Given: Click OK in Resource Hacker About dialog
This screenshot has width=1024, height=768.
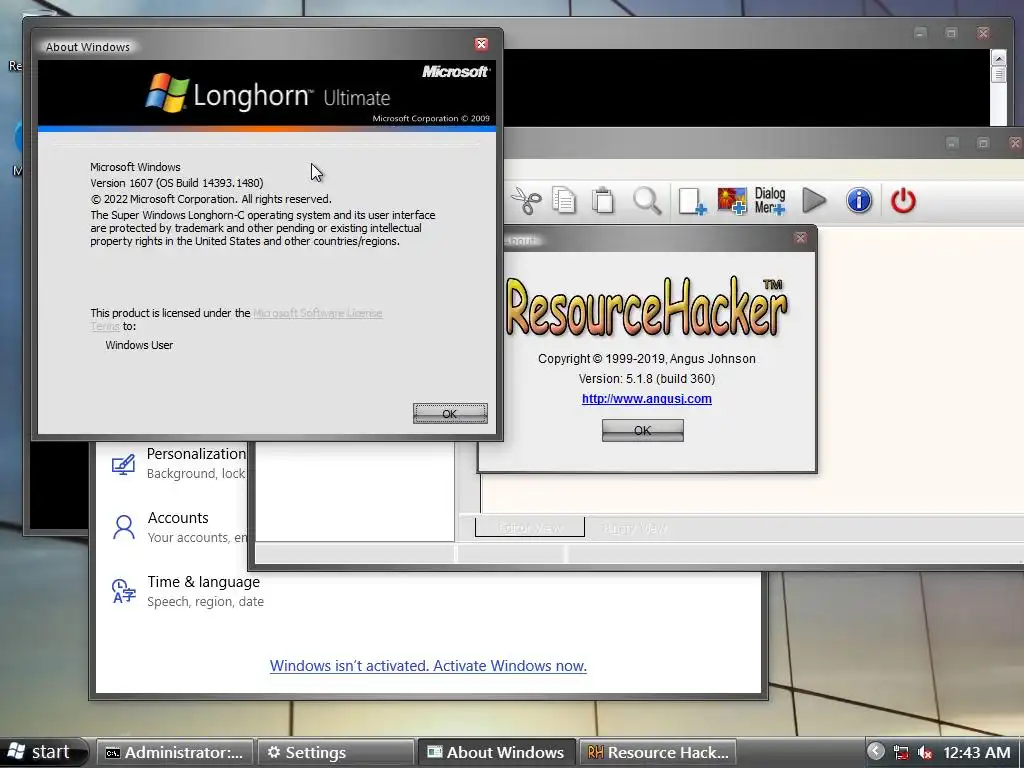Looking at the screenshot, I should tap(643, 430).
